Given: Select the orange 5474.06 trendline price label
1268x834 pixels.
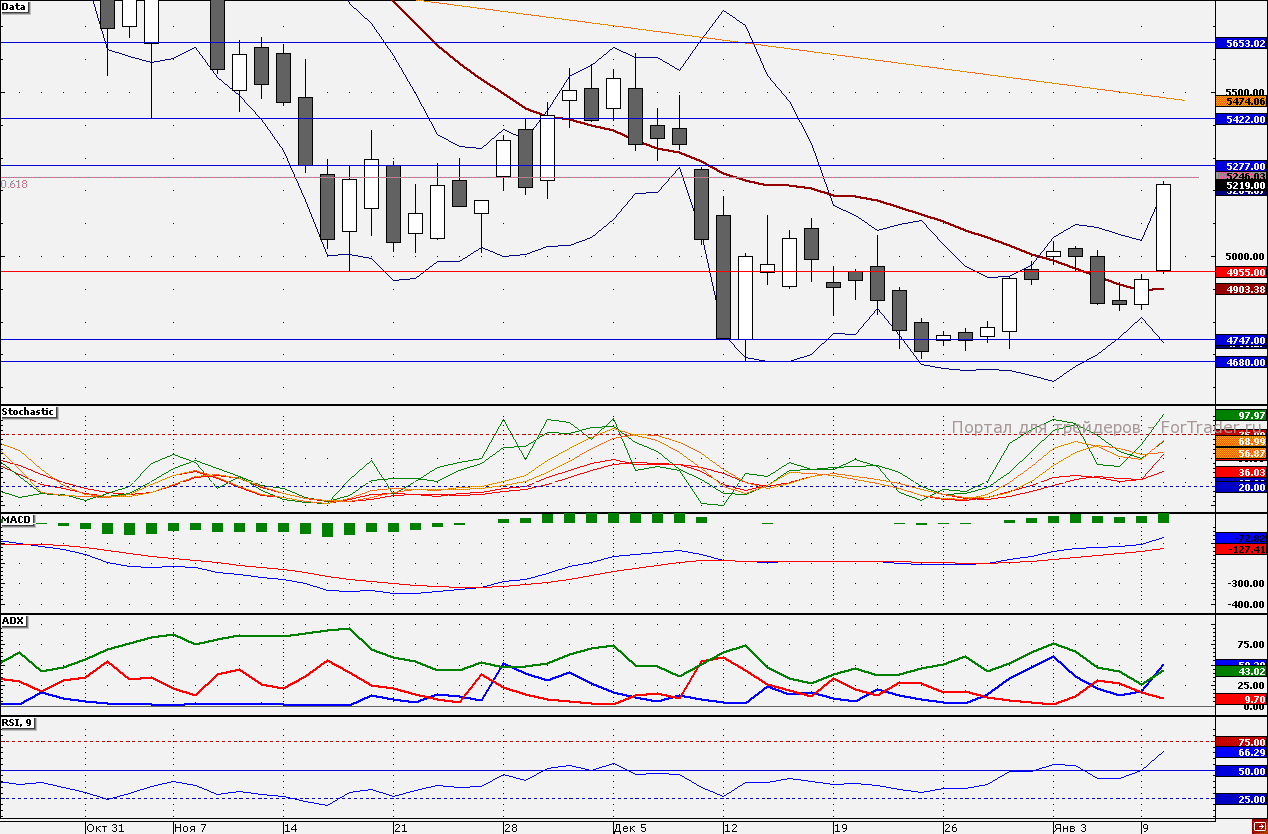Looking at the screenshot, I should click(1240, 101).
